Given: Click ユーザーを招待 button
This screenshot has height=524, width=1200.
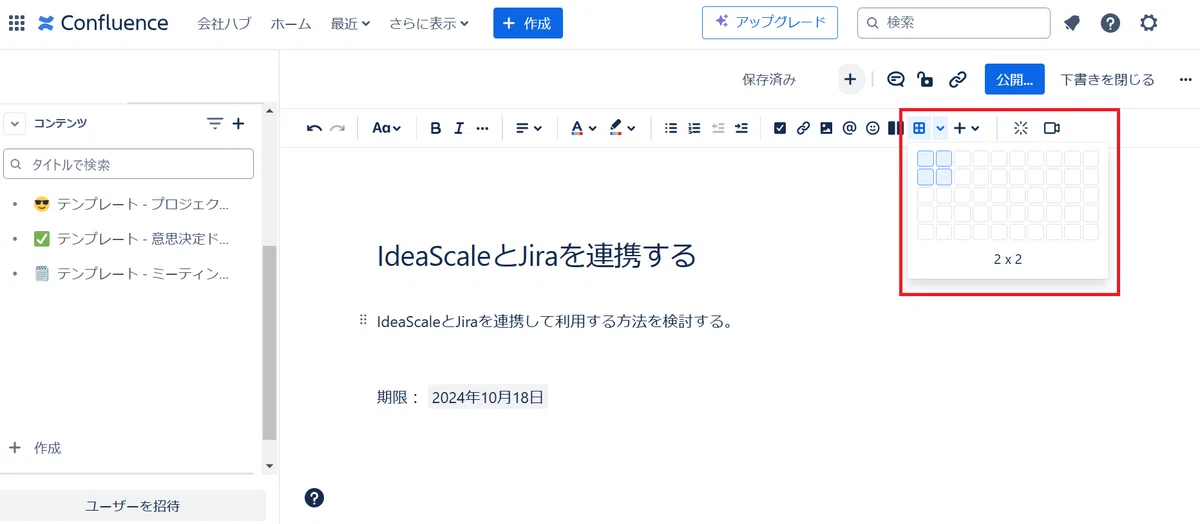Looking at the screenshot, I should click(133, 506).
